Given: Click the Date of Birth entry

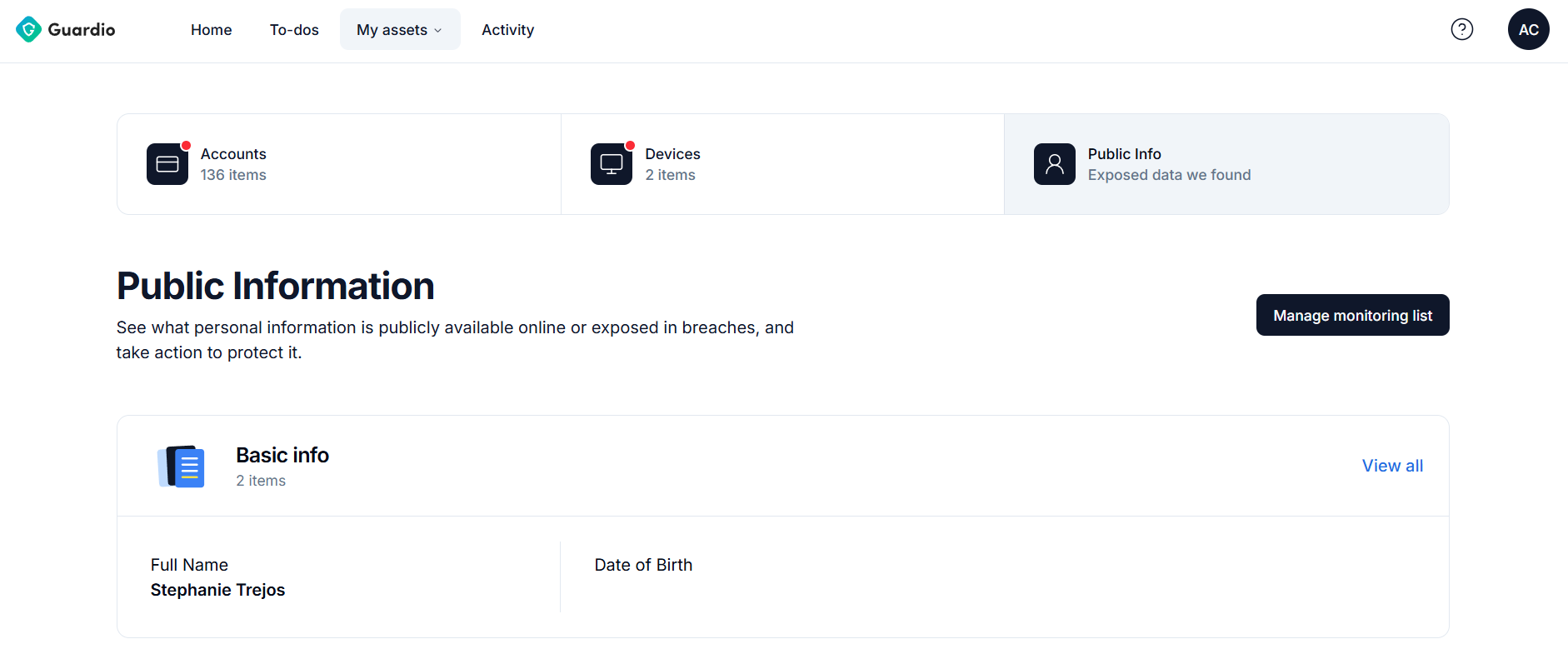Looking at the screenshot, I should pos(643,565).
